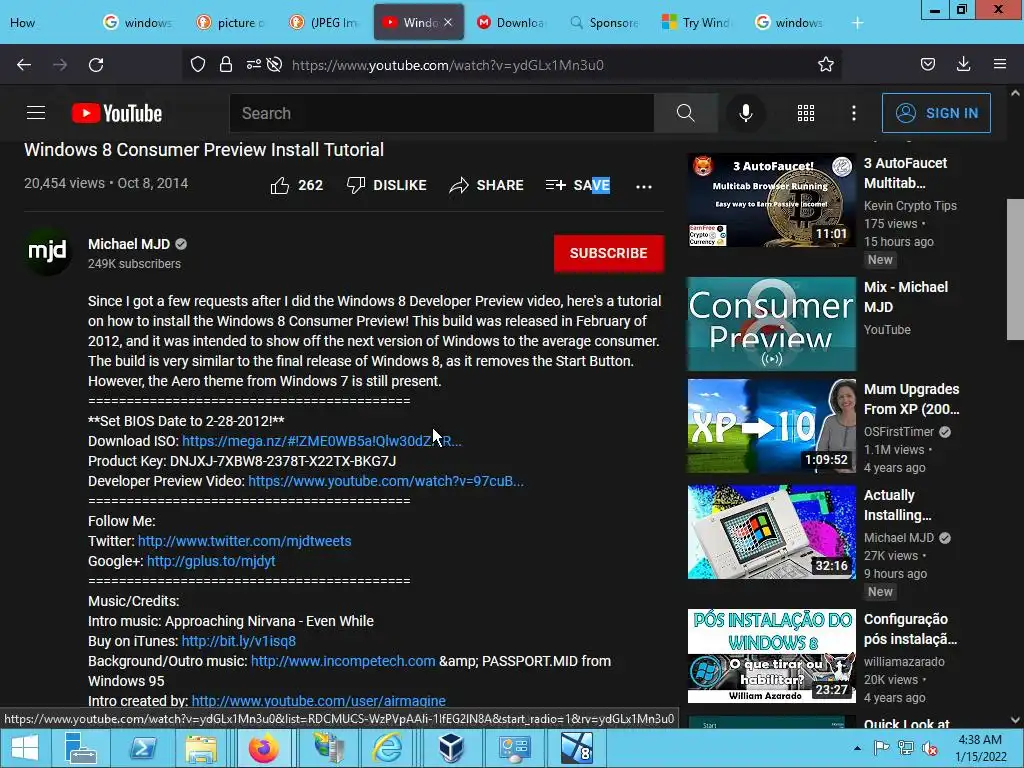Switch to the JPEG Image tab
Viewport: 1024px width, 768px height.
[x=325, y=22]
